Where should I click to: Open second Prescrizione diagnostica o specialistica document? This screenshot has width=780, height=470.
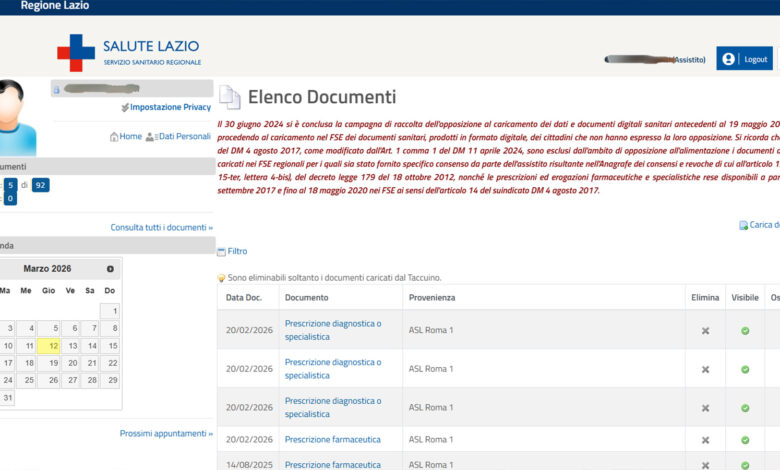tap(333, 369)
